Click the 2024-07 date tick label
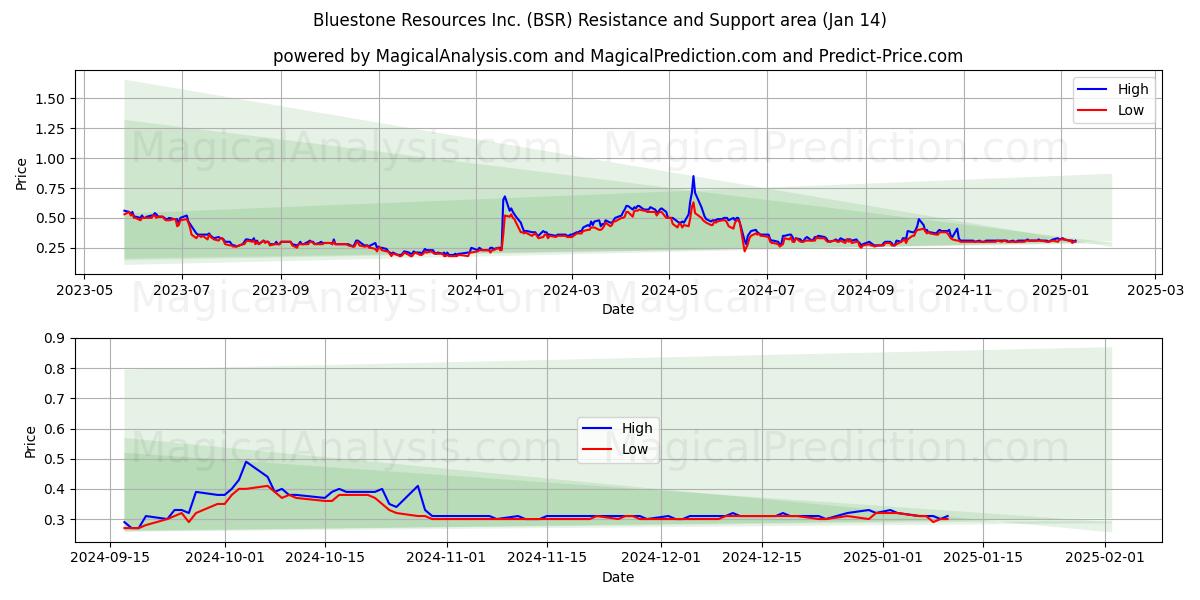 pyautogui.click(x=767, y=289)
